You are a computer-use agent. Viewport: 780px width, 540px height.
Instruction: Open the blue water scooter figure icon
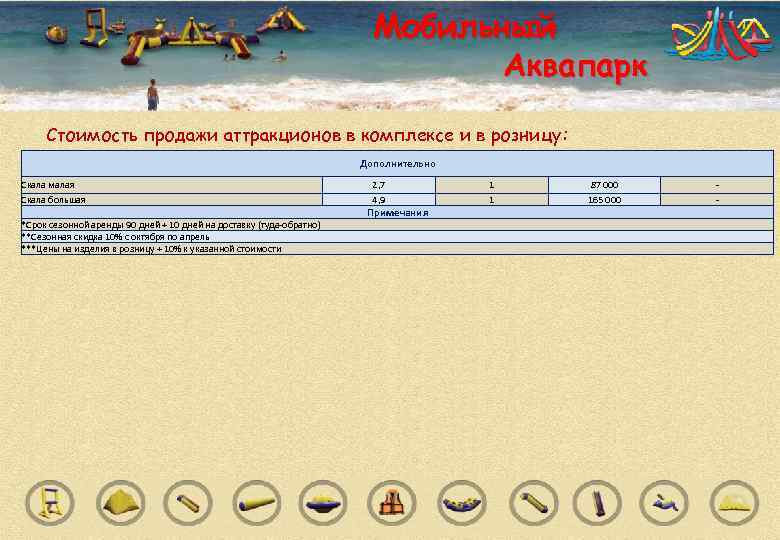(x=664, y=503)
